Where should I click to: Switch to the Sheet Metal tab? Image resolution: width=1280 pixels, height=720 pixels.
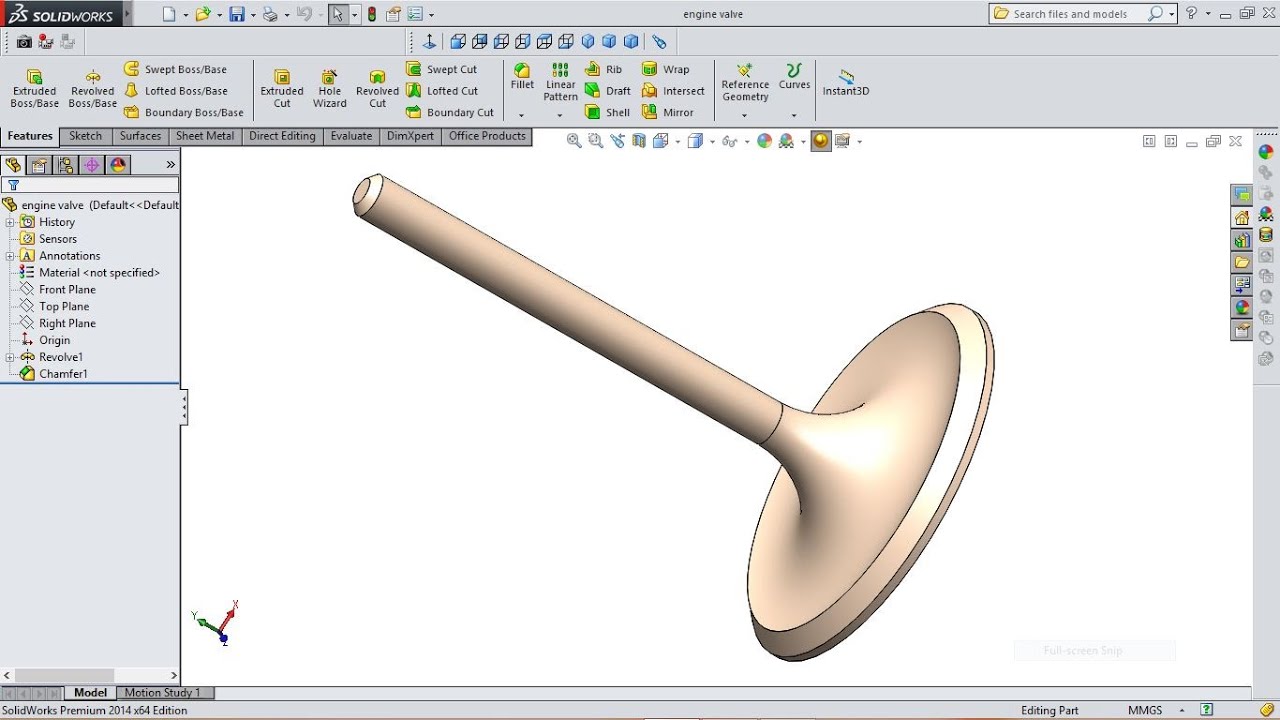(205, 136)
